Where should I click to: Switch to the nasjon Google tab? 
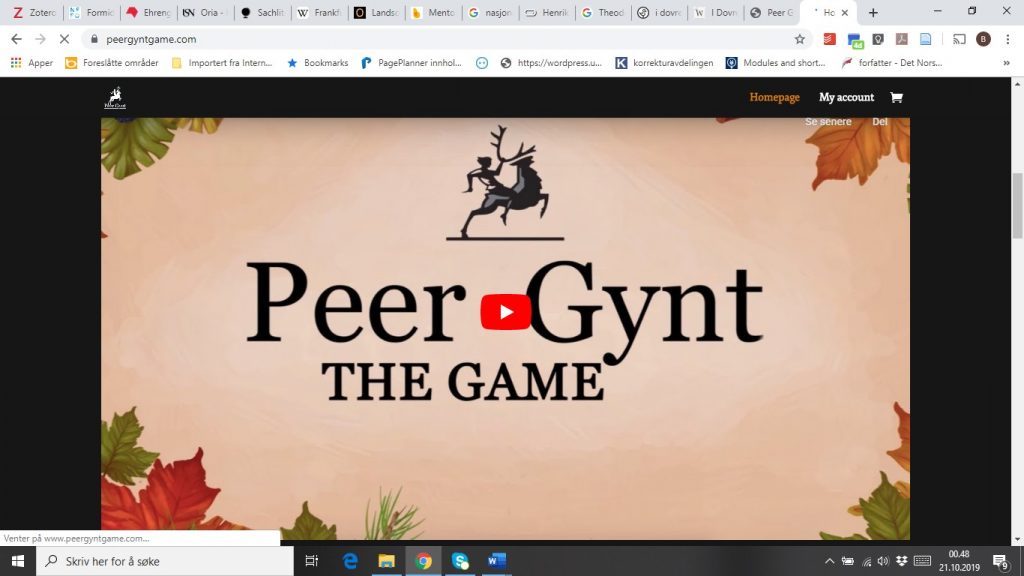[489, 12]
